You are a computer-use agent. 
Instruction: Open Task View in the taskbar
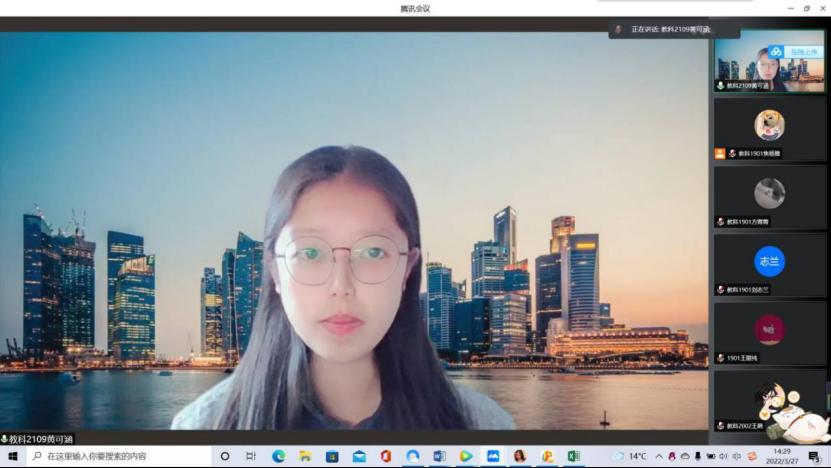click(251, 456)
